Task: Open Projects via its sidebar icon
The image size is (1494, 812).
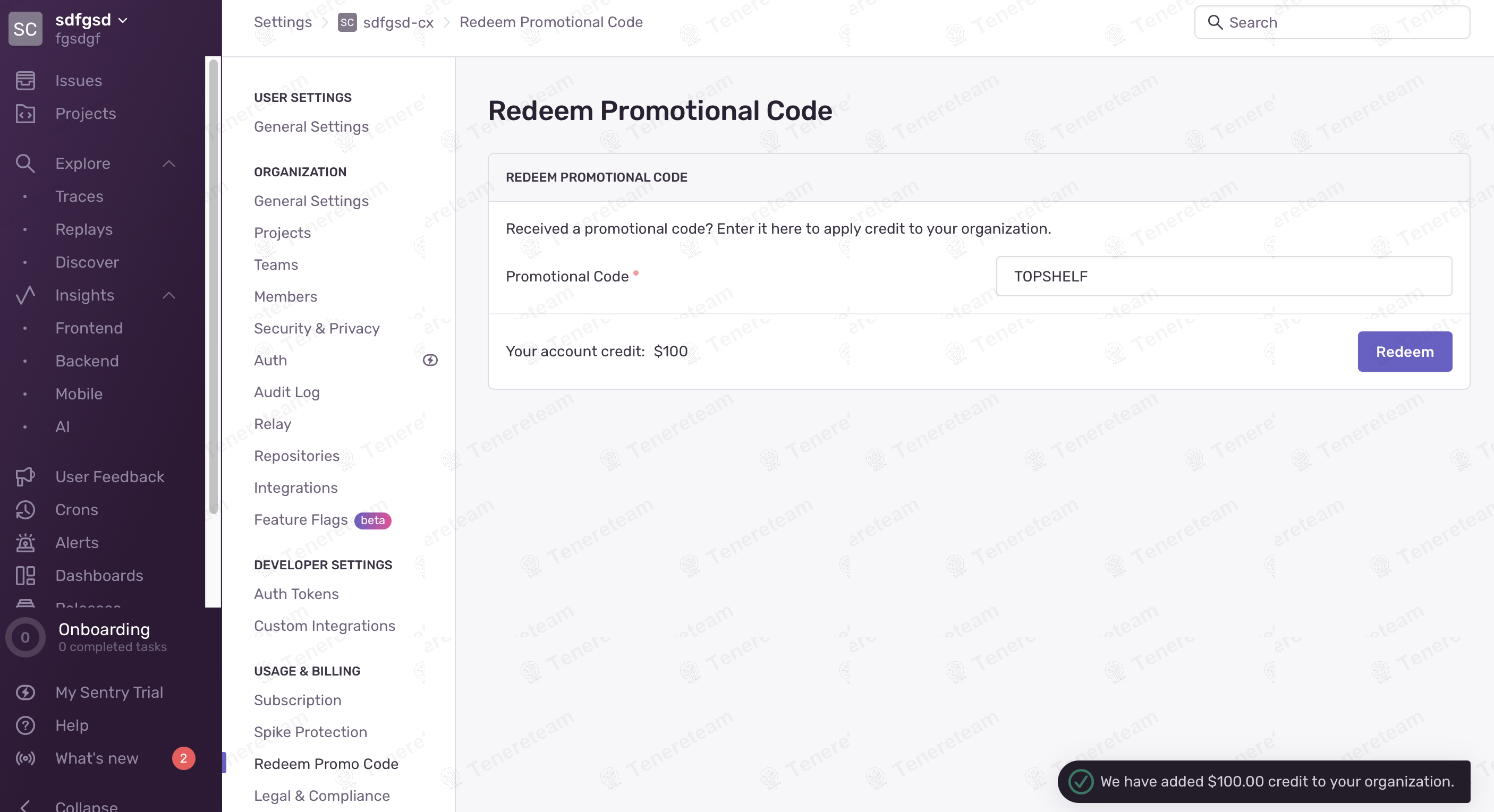Action: pos(25,114)
